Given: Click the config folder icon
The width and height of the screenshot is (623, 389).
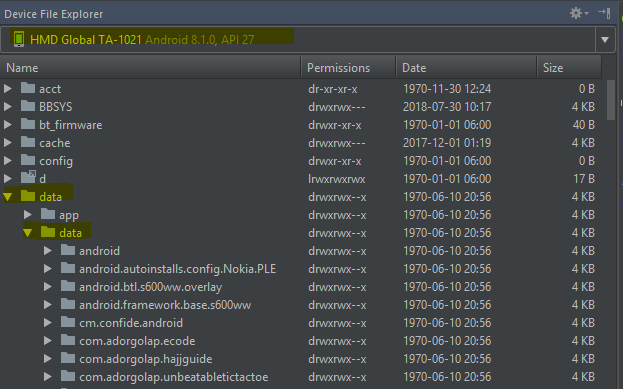Looking at the screenshot, I should pos(28,160).
